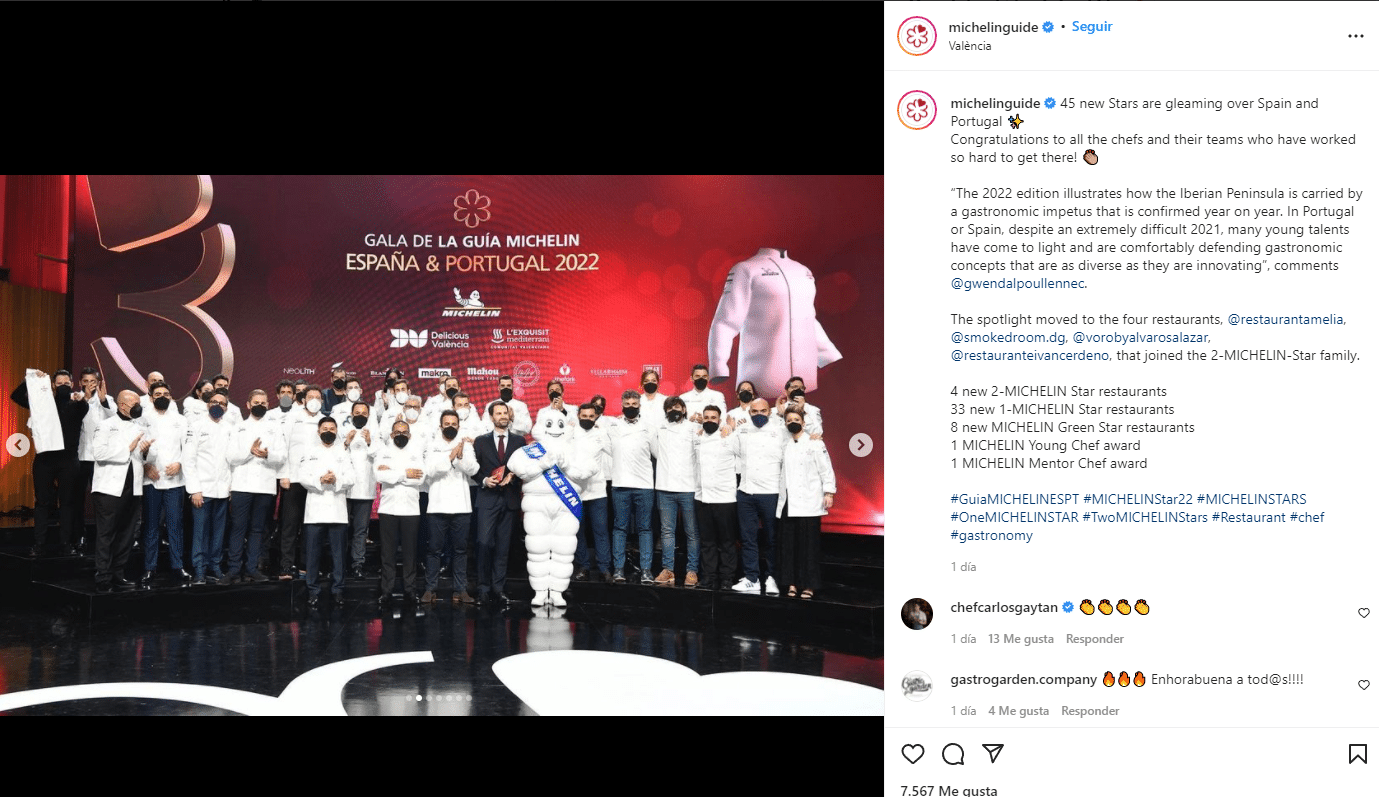Reply to chefcarlosgaytan's comment via Responder
Viewport: 1379px width, 797px height.
click(1095, 639)
